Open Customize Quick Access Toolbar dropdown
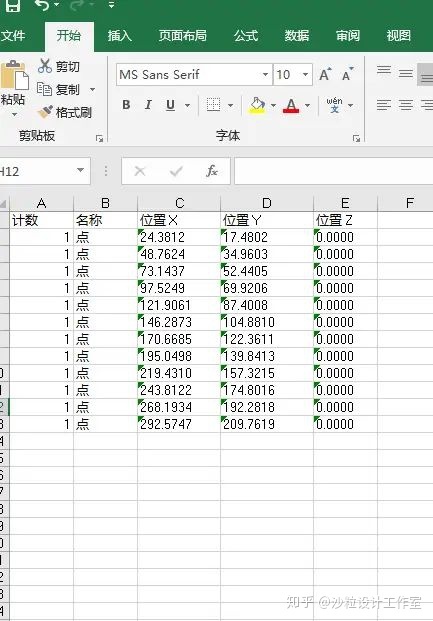 tap(112, 5)
